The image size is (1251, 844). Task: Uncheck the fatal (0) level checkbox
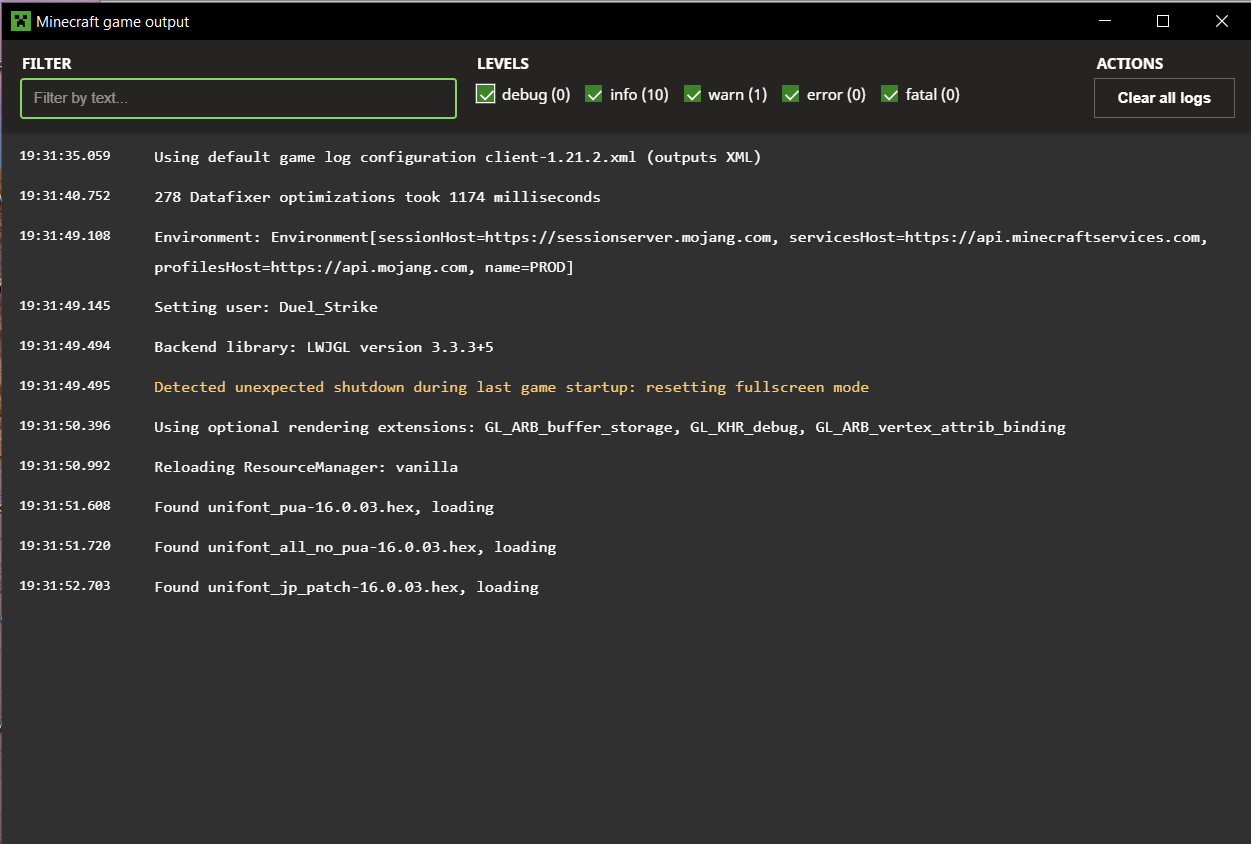click(890, 94)
